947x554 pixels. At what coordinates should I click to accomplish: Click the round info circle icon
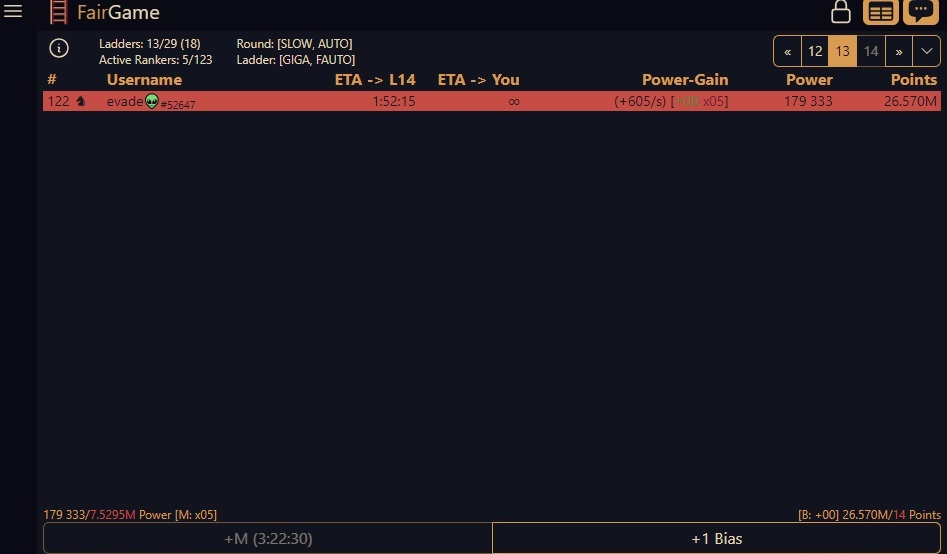pos(59,48)
